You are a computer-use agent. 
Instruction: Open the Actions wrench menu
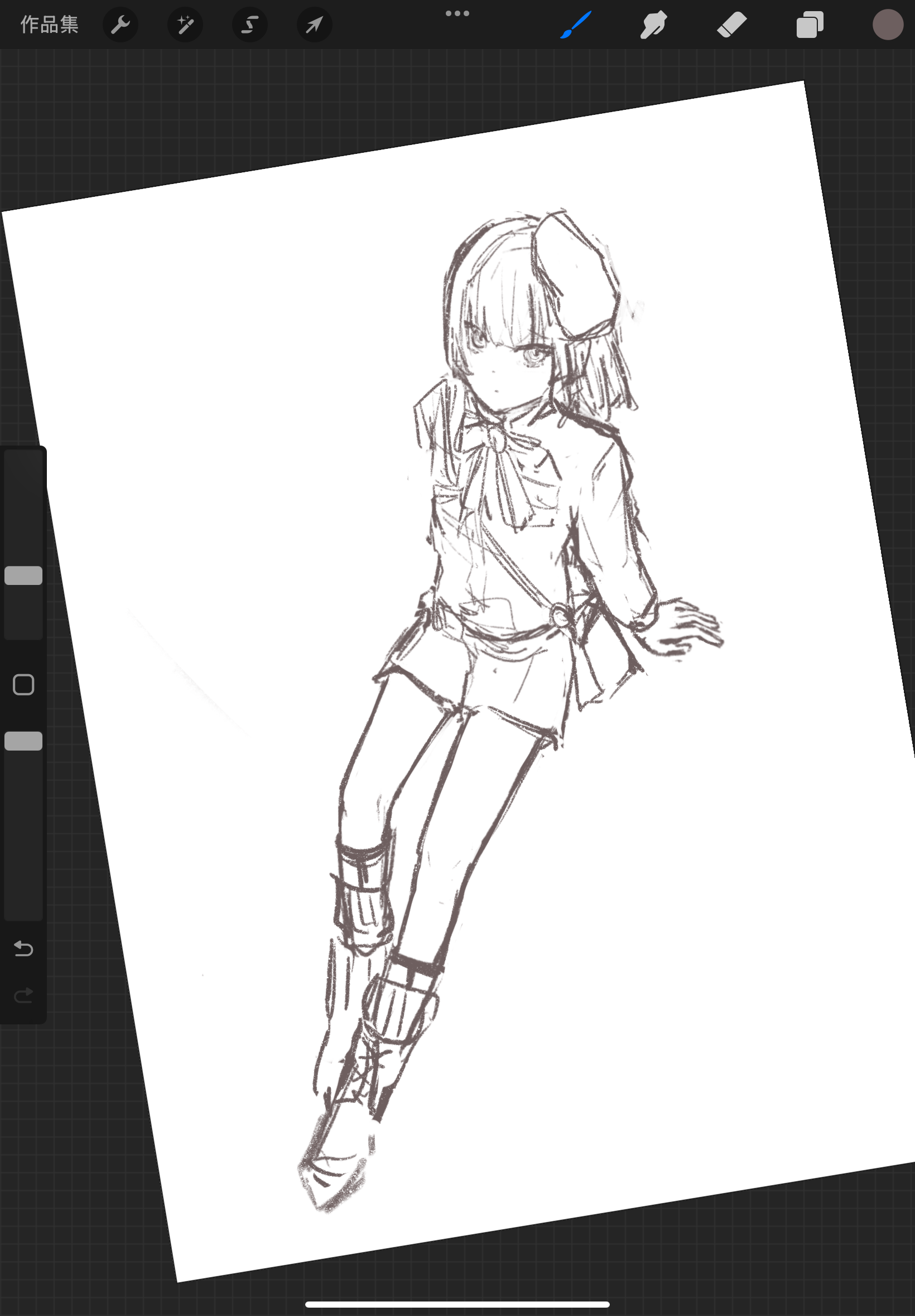coord(121,25)
